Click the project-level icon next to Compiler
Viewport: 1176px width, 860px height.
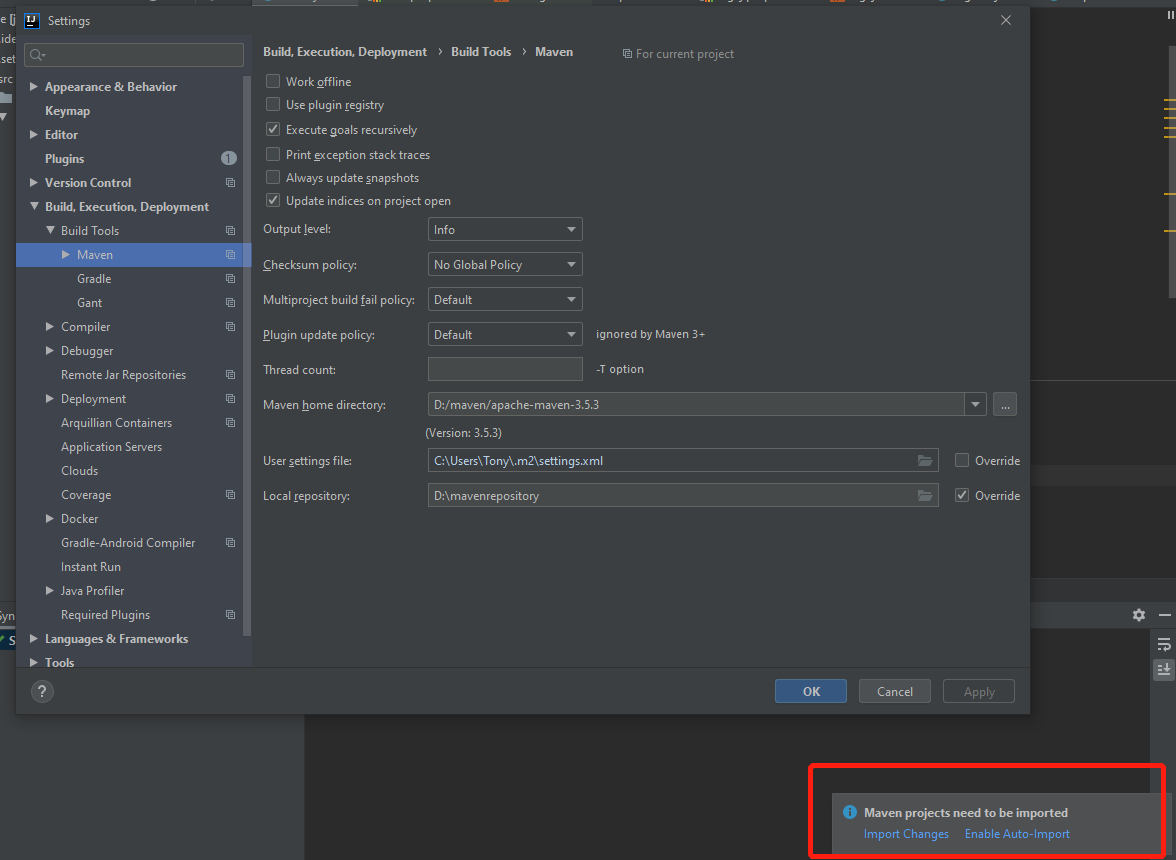230,327
